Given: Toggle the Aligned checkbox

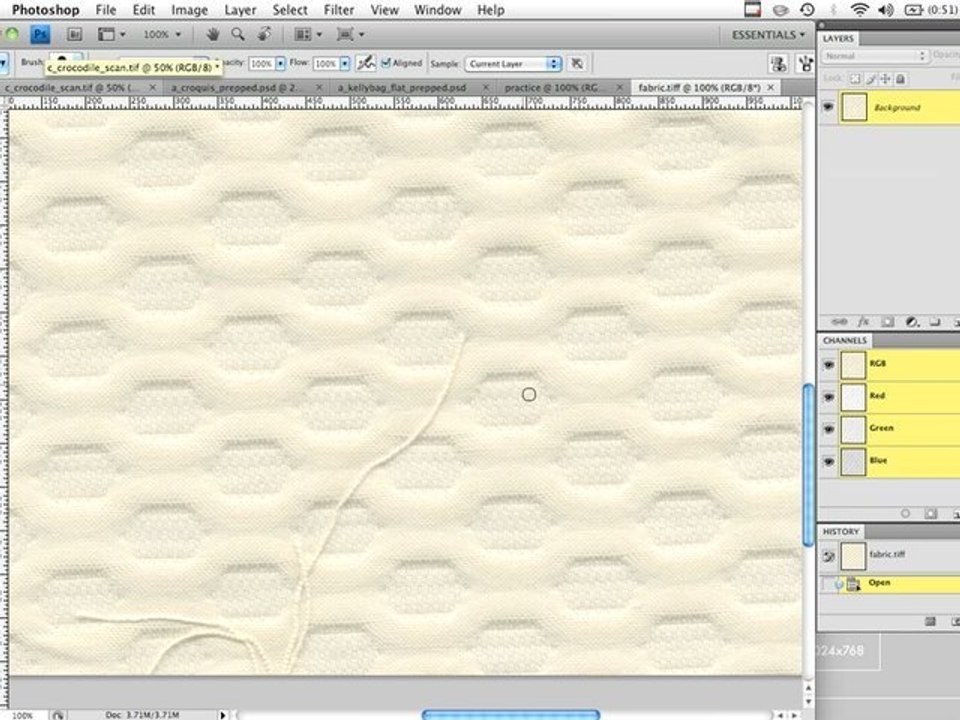Looking at the screenshot, I should click(386, 62).
